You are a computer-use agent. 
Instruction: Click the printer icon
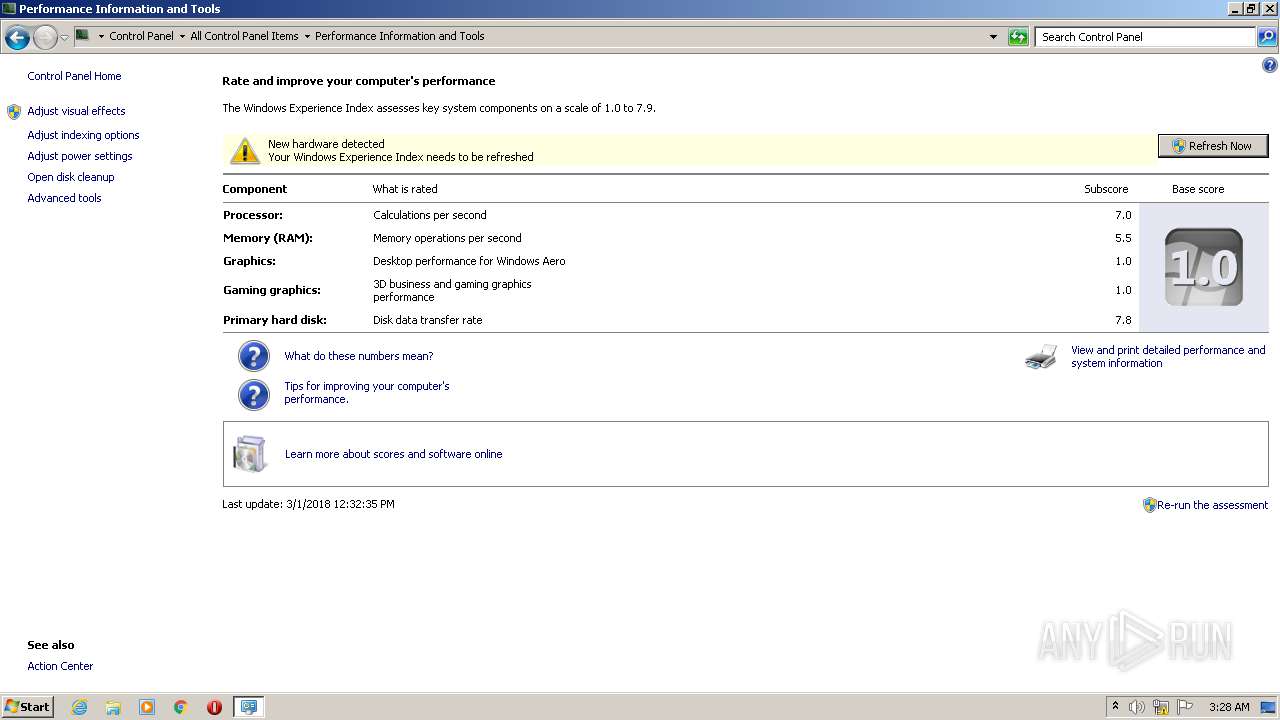click(x=1041, y=357)
